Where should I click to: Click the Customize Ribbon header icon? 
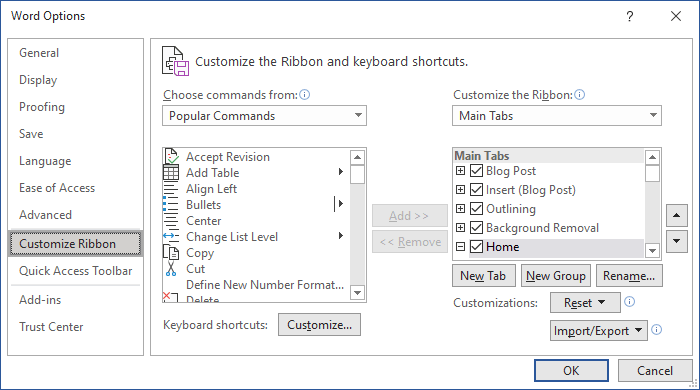(175, 61)
